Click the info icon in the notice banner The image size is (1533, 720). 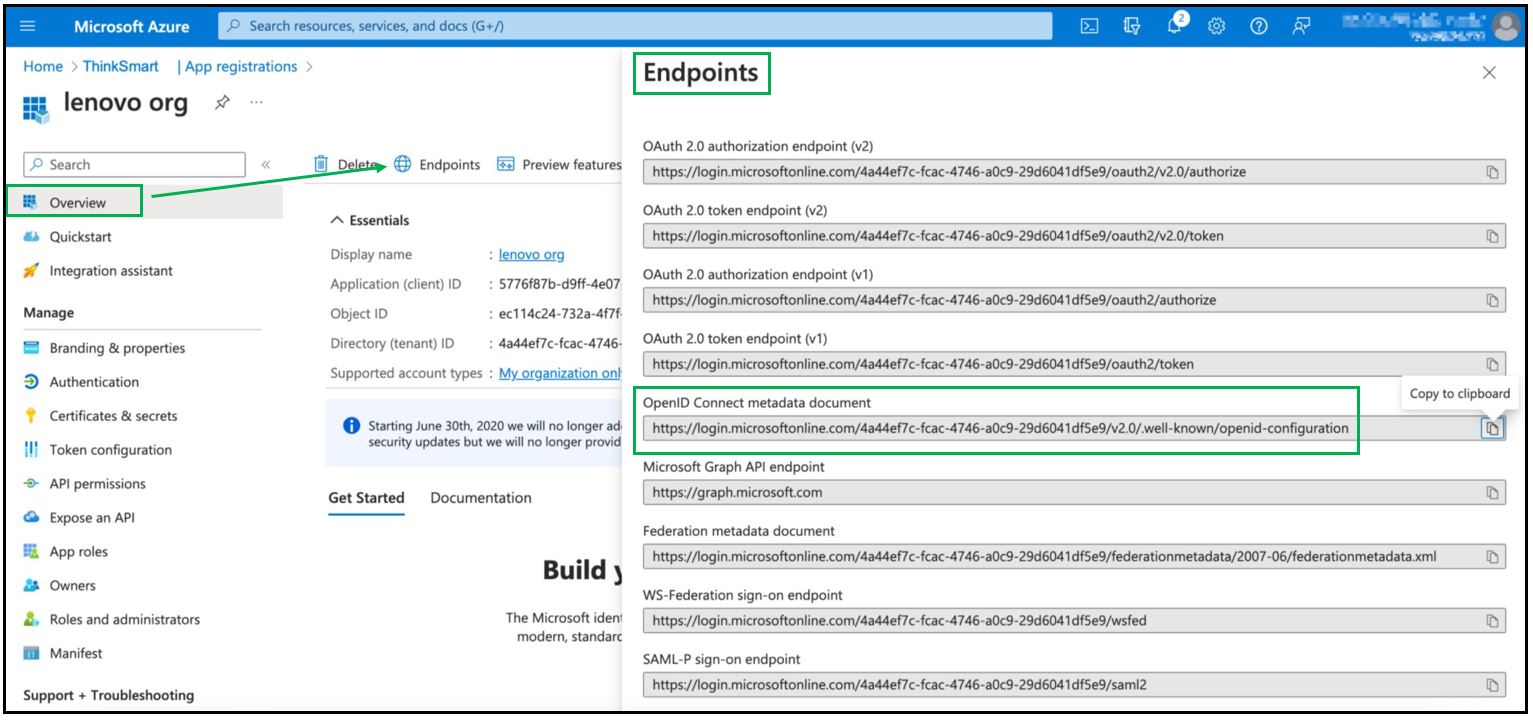click(351, 426)
